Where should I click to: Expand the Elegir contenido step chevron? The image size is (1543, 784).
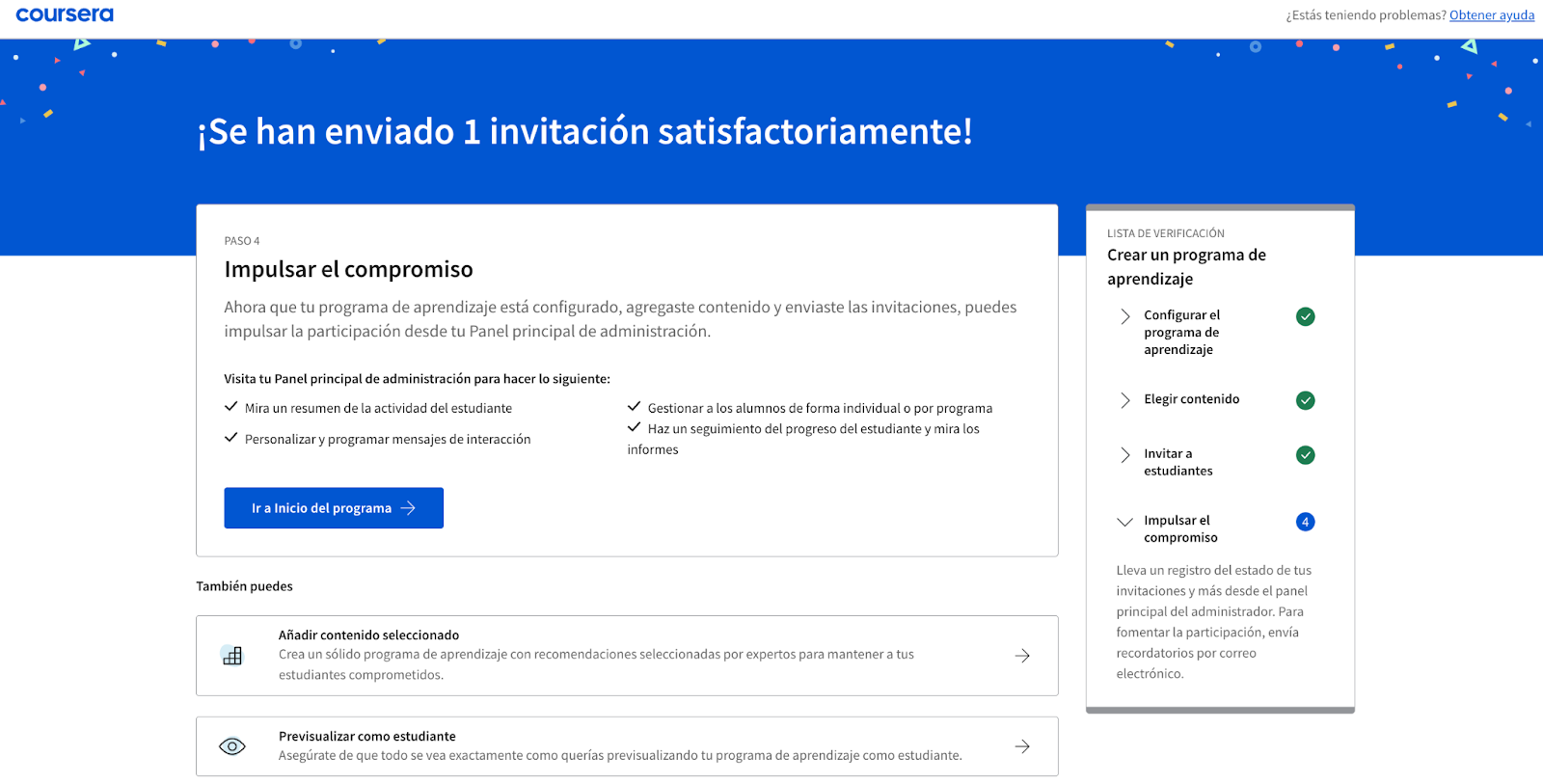coord(1124,400)
